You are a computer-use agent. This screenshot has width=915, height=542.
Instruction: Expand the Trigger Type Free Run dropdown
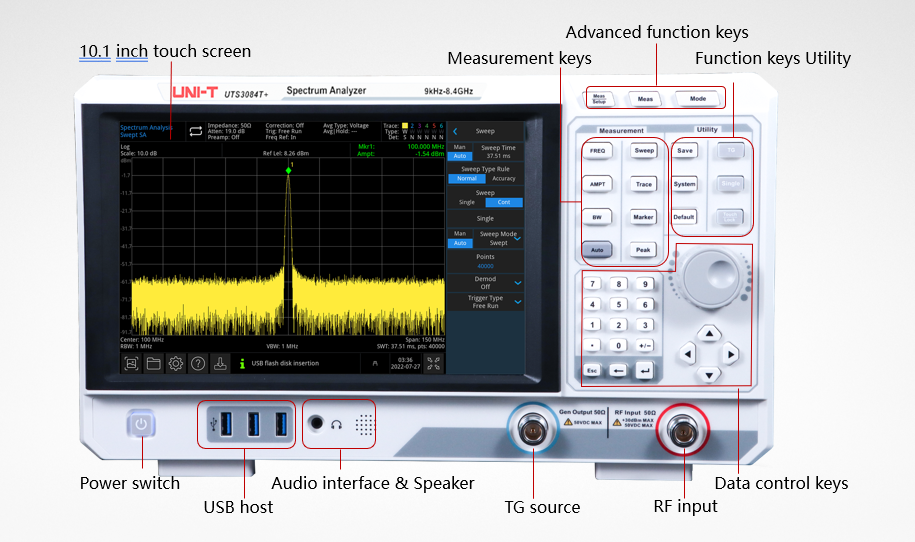coord(517,302)
